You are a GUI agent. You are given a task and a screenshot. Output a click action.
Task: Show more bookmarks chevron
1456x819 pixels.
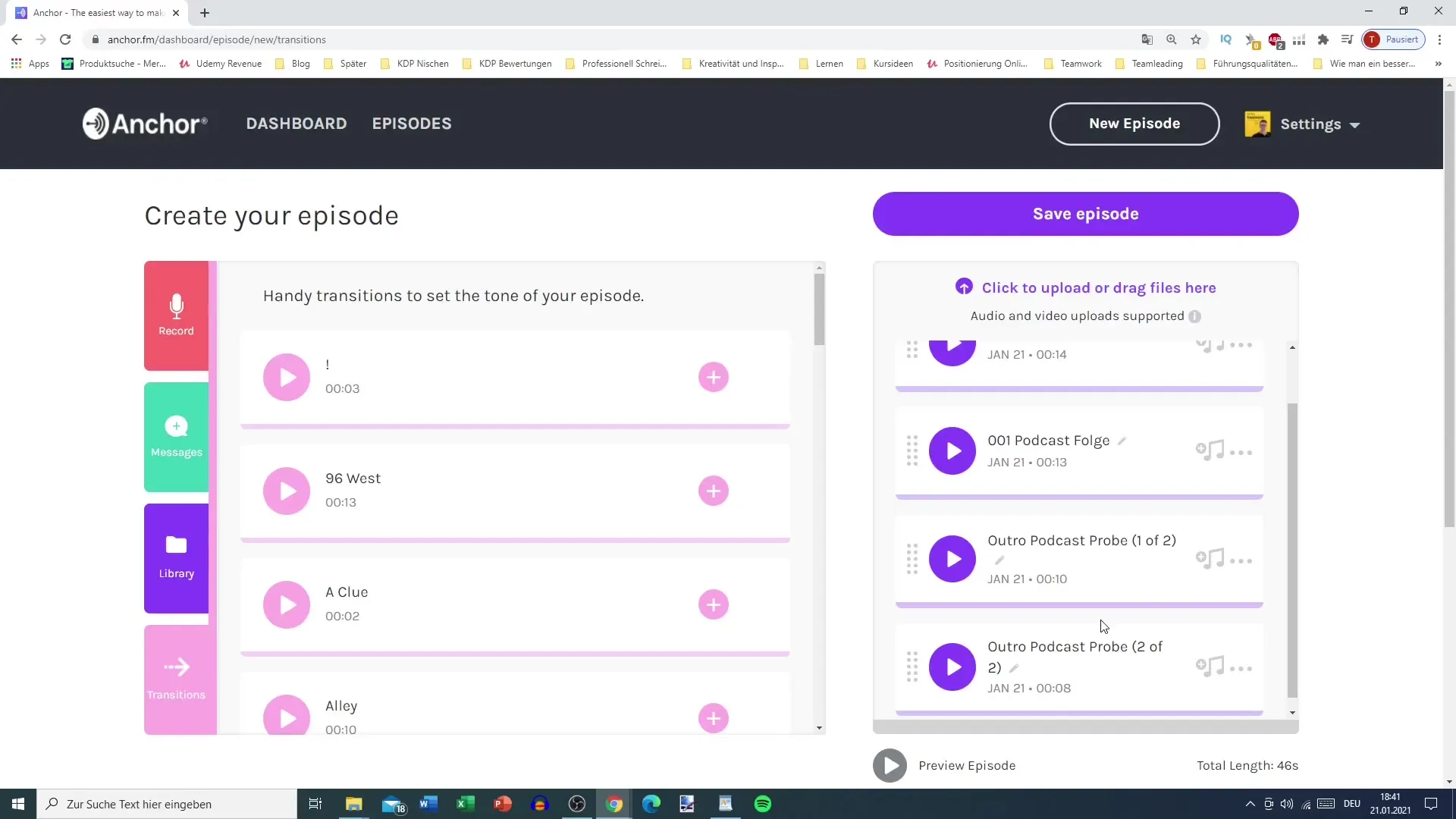coord(1439,64)
